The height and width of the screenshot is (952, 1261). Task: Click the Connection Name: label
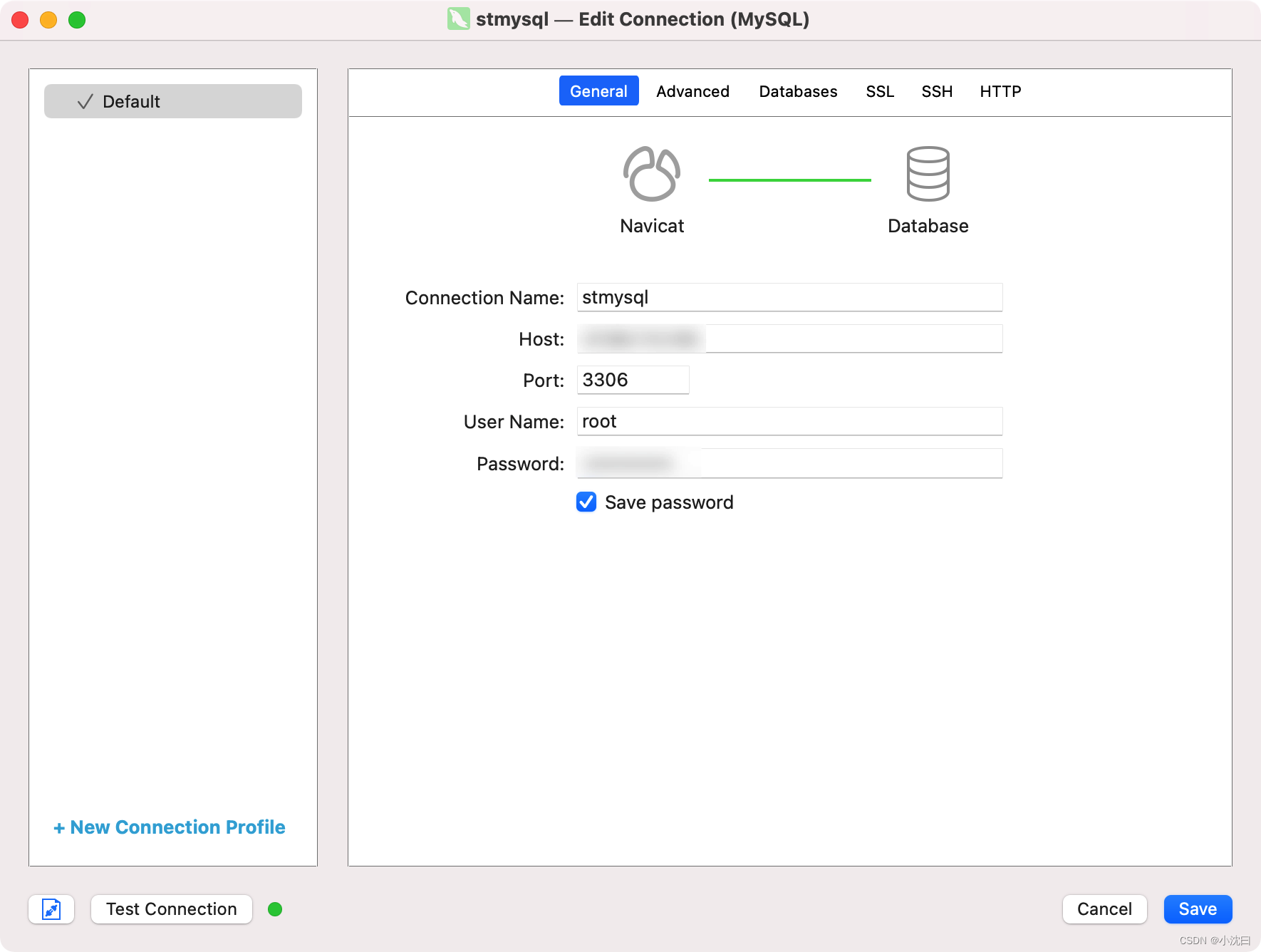pos(484,298)
